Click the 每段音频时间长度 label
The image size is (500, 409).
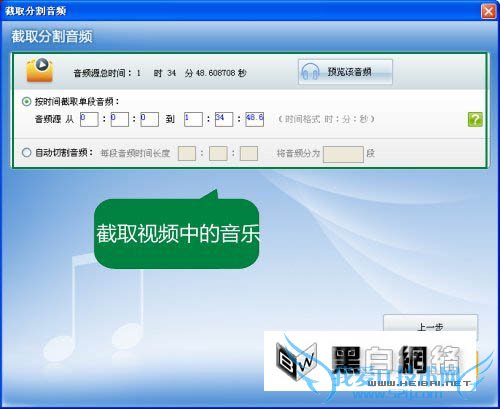click(135, 153)
